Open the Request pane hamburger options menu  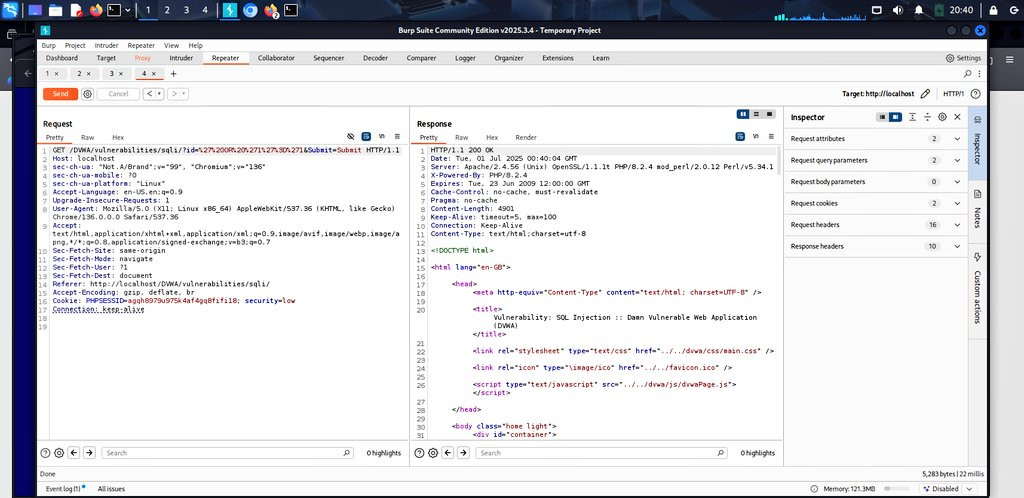pyautogui.click(x=397, y=136)
